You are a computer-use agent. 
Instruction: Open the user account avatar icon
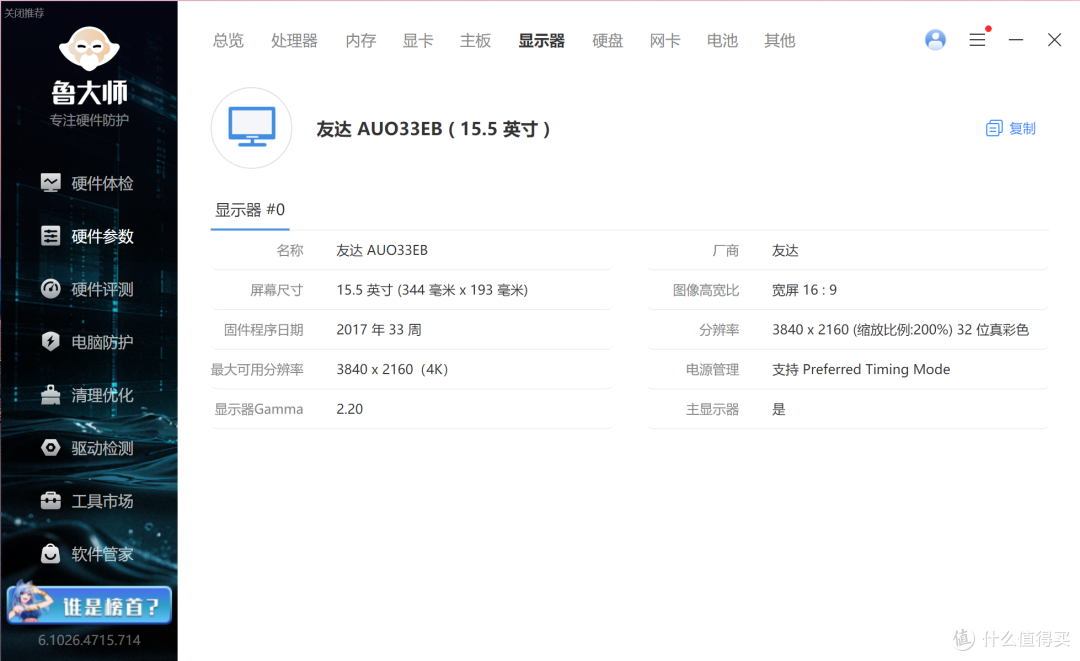point(935,40)
